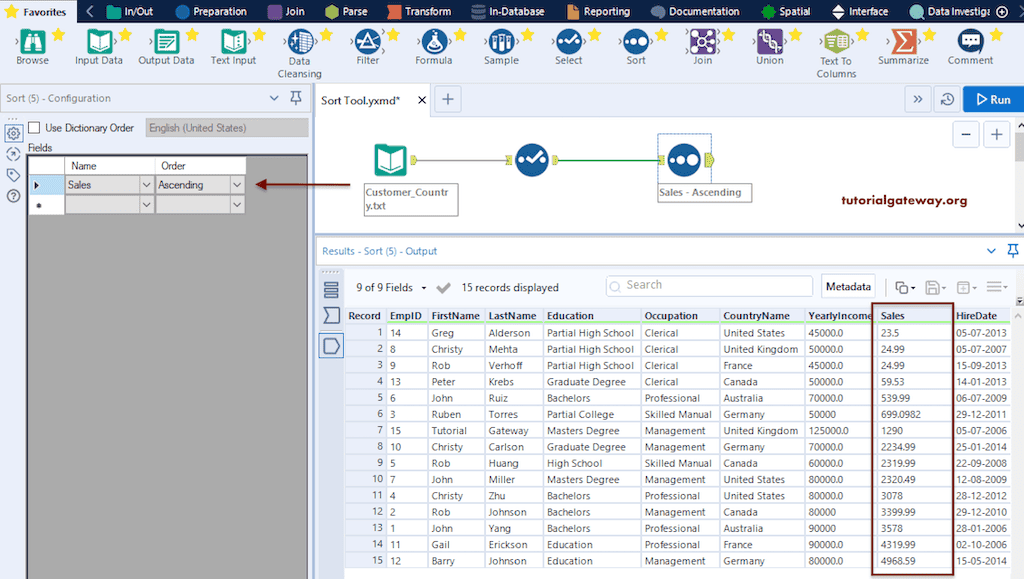Screen dimensions: 1024x579
Task: Select the Browse tool icon
Action: pos(32,42)
